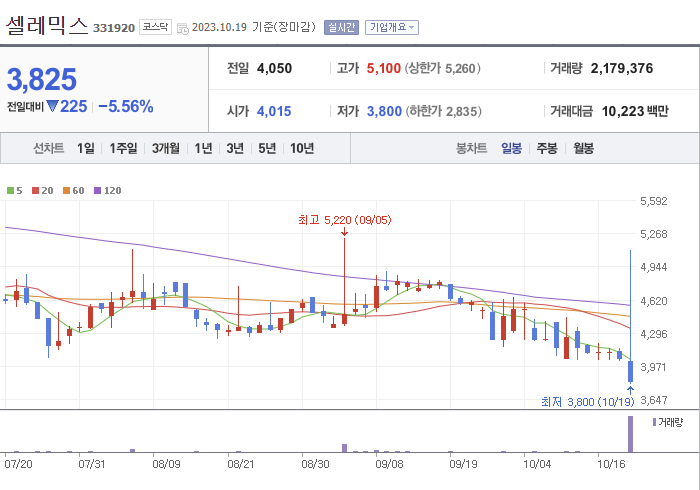Screen dimensions: 700x490
Task: Click the 07/31 date axis label
Action: pos(92,464)
